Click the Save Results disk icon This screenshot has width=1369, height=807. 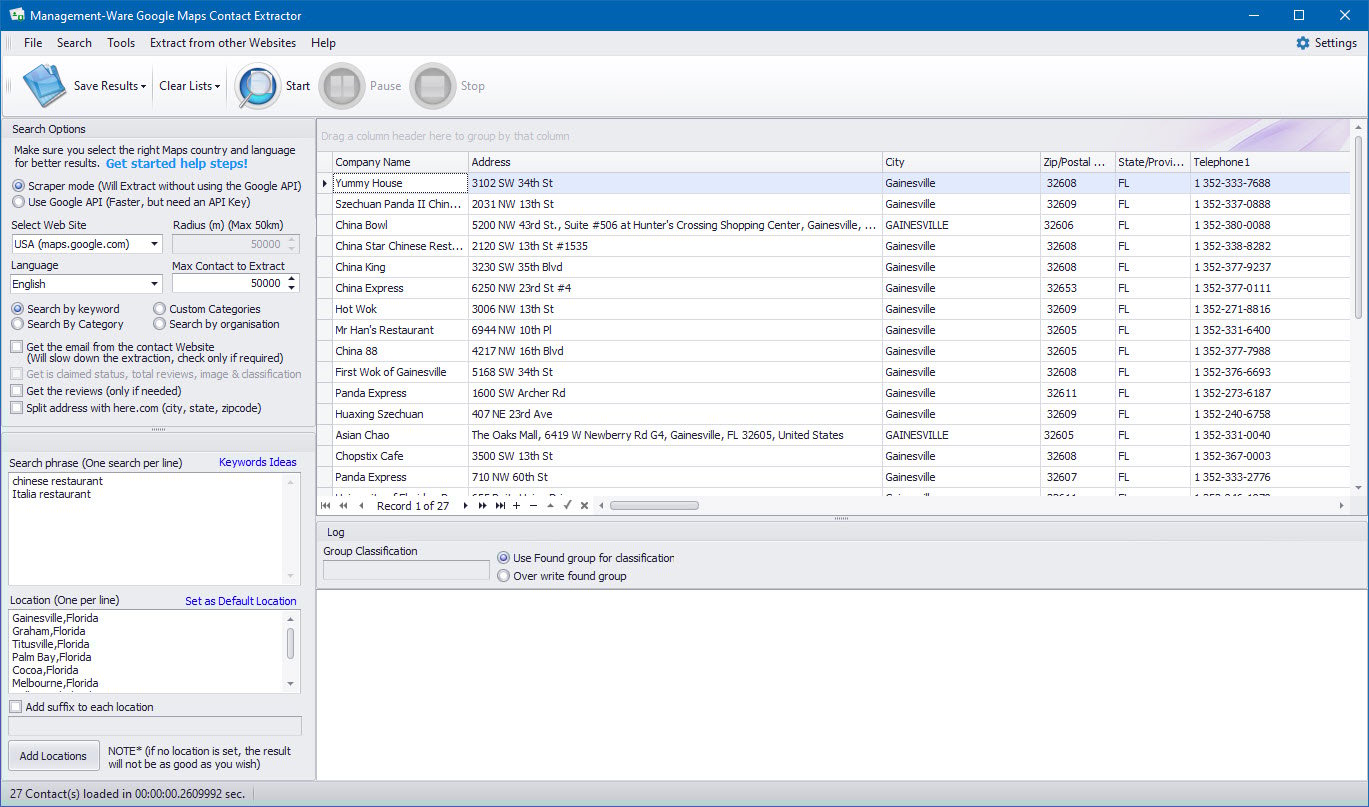pos(43,86)
